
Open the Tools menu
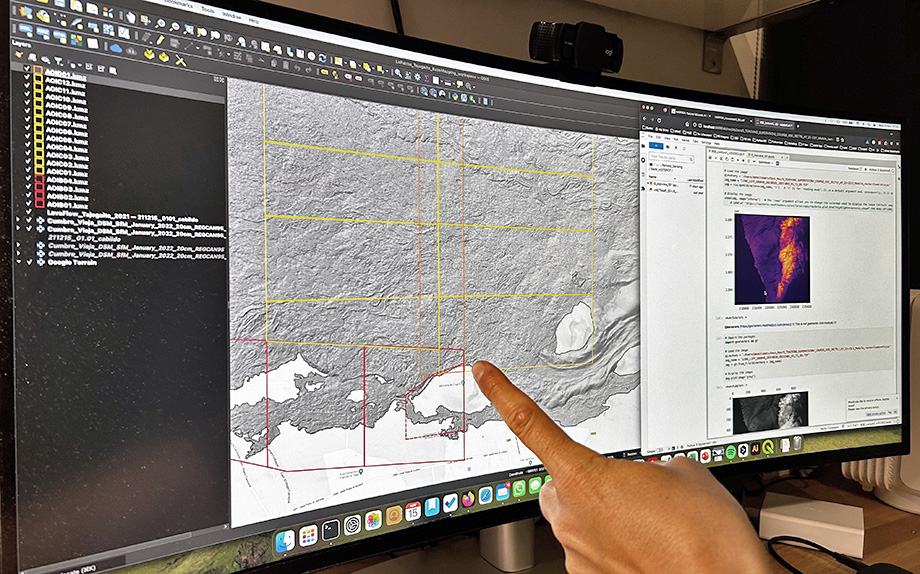[x=208, y=11]
